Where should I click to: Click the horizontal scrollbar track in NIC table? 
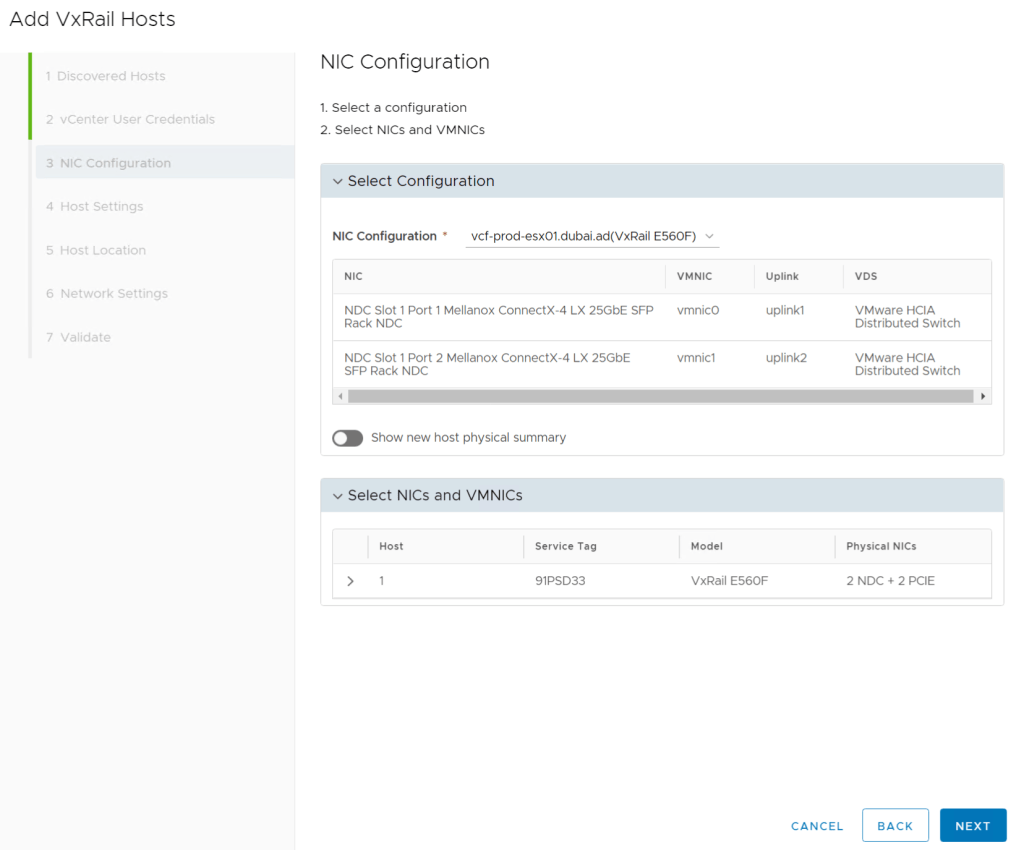[660, 397]
